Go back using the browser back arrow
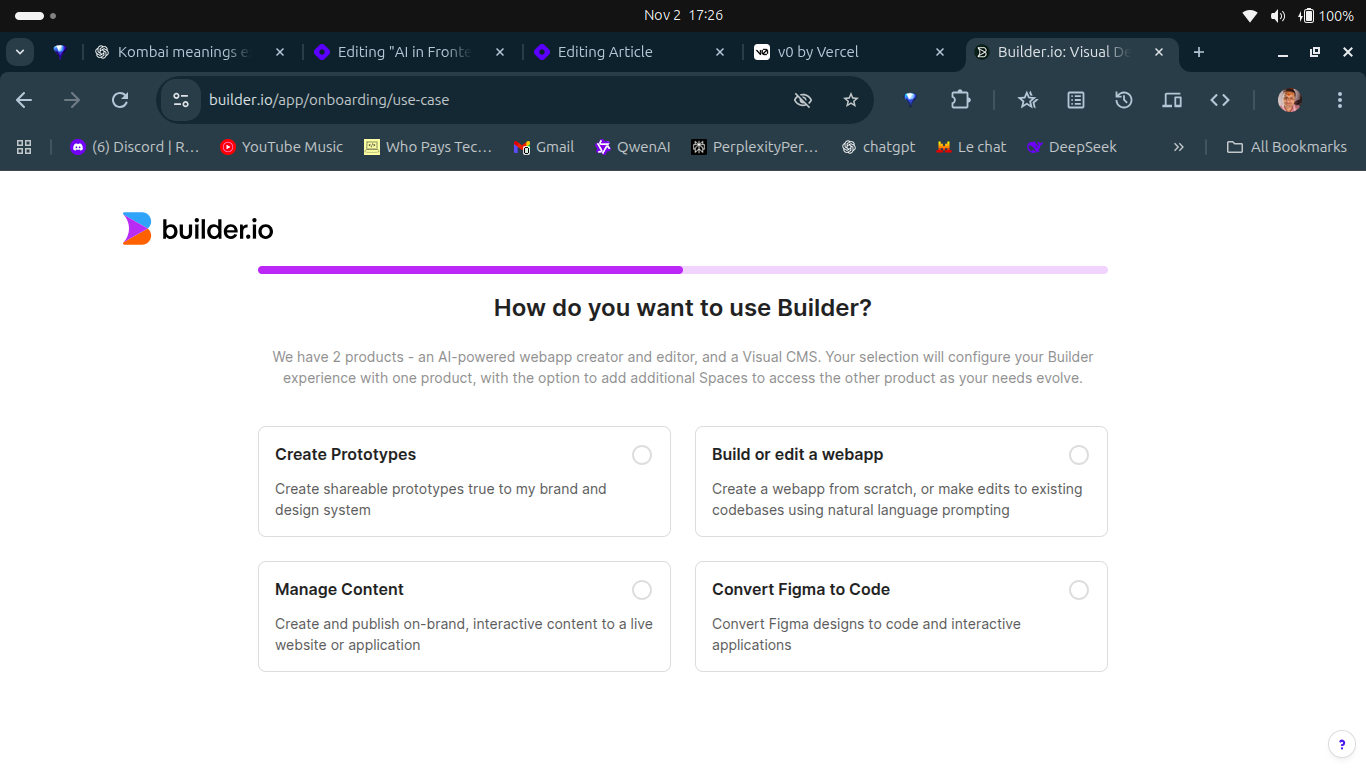 click(24, 100)
